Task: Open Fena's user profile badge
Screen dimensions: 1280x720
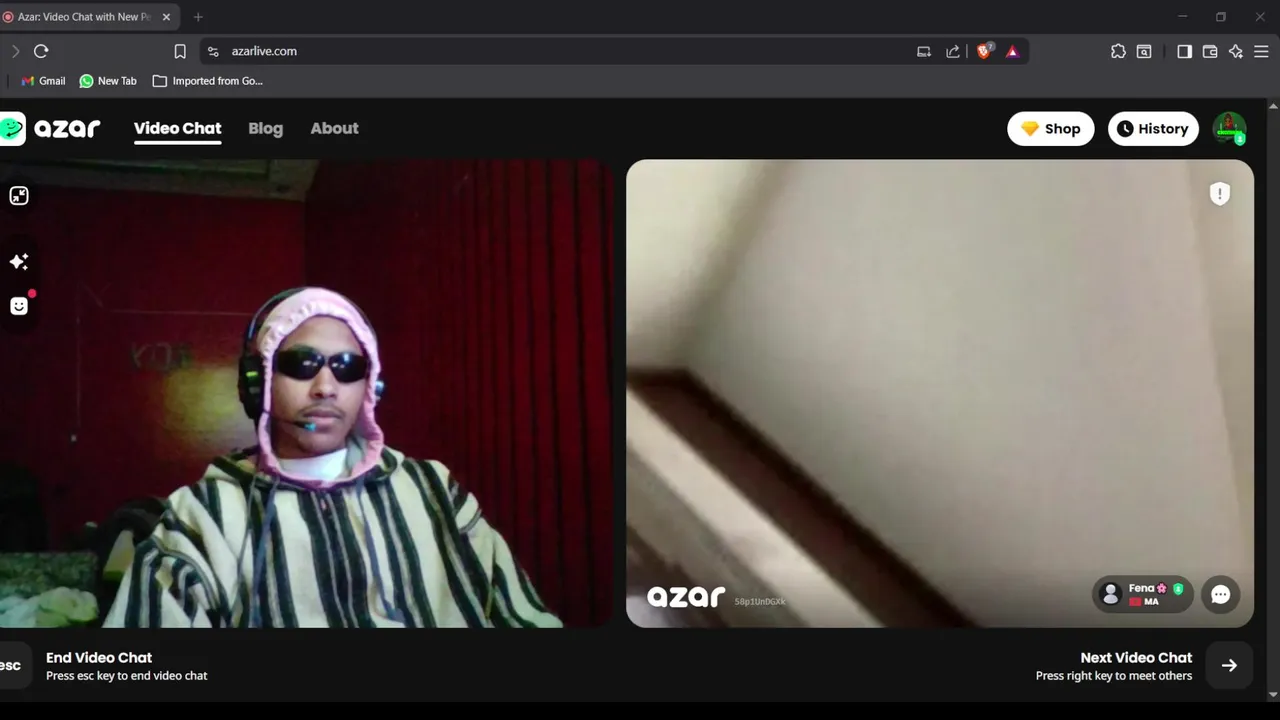Action: pos(1142,594)
